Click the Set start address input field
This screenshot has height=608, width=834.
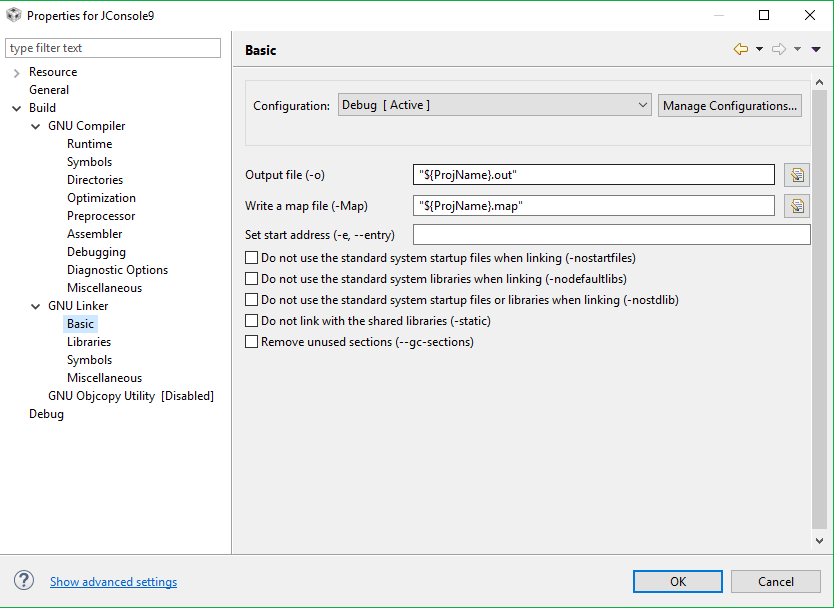[611, 235]
